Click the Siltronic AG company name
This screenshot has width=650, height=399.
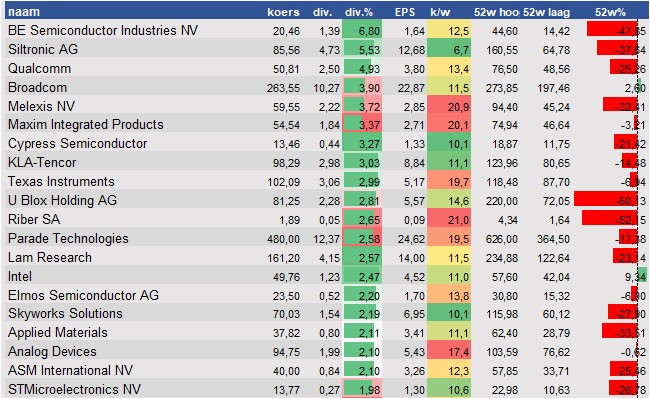click(x=43, y=49)
